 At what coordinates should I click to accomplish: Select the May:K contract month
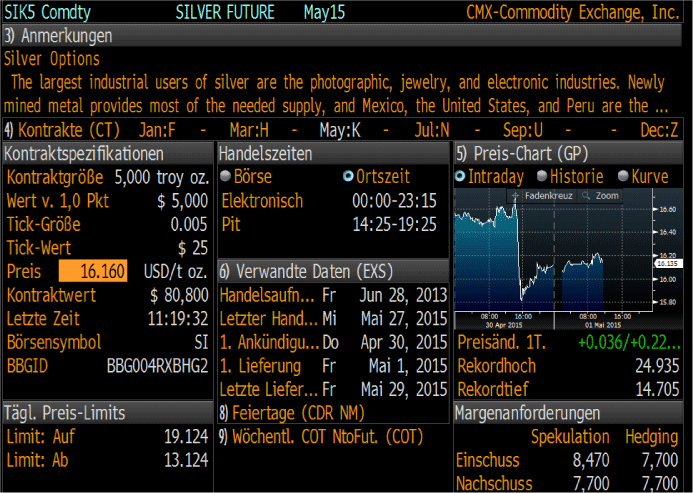(340, 130)
